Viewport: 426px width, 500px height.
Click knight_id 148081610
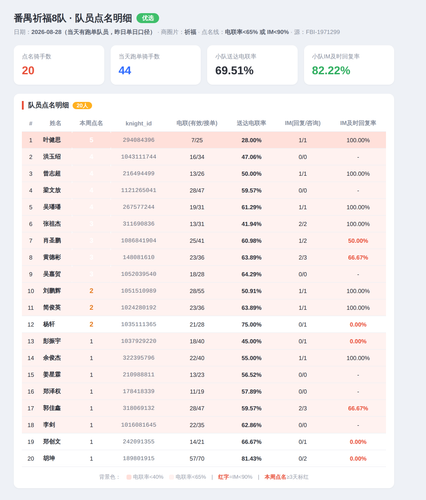pos(139,257)
